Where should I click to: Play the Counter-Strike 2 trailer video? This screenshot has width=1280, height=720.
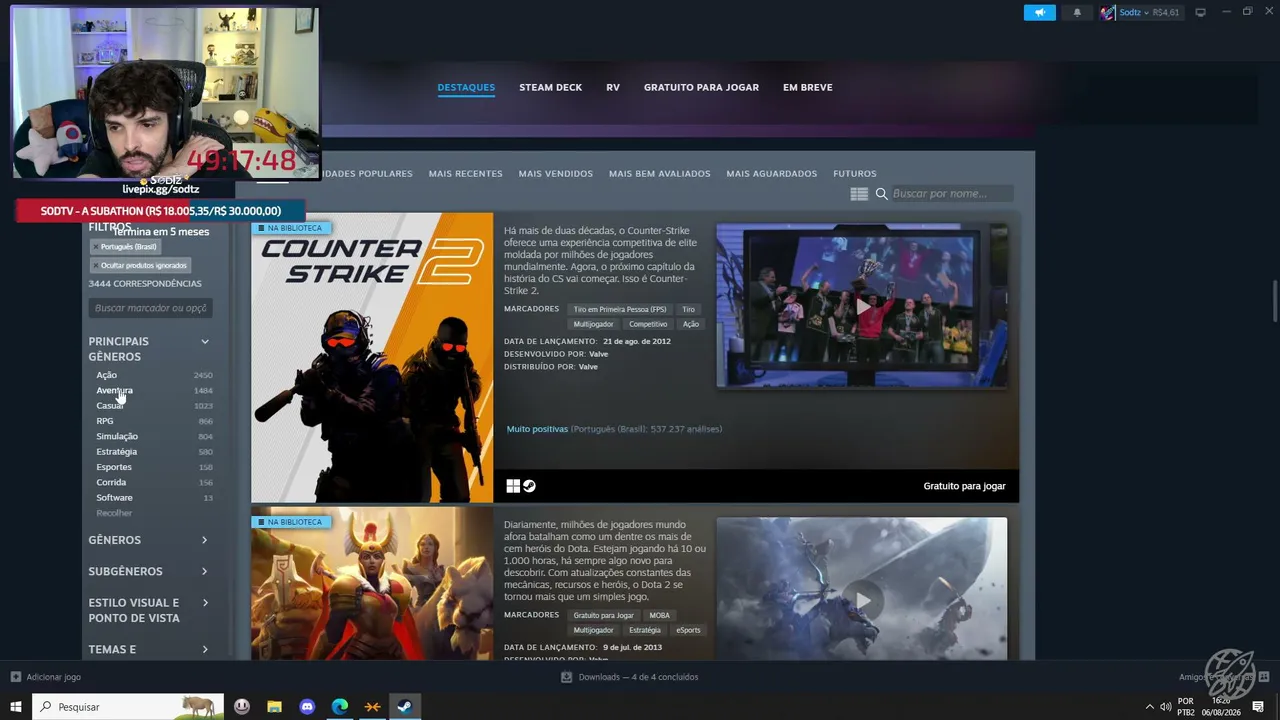862,306
